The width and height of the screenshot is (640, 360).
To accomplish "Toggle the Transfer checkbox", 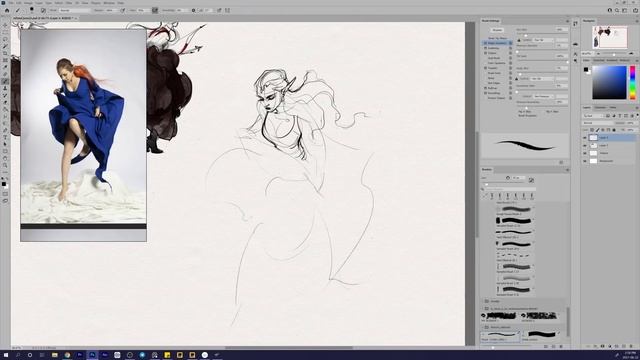I will coord(486,68).
